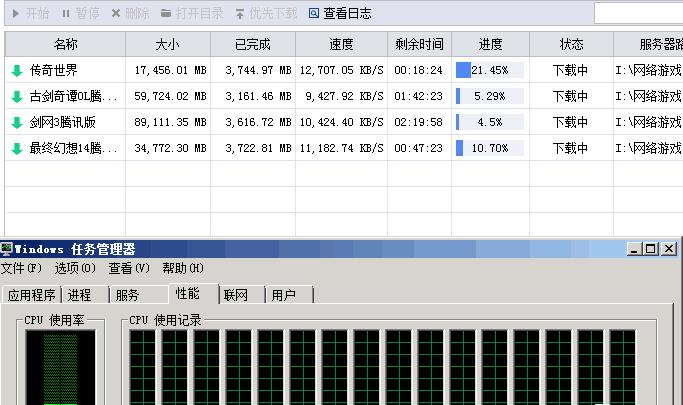The image size is (683, 405).
Task: Click the size value 89,111.35 MB
Action: click(x=170, y=122)
